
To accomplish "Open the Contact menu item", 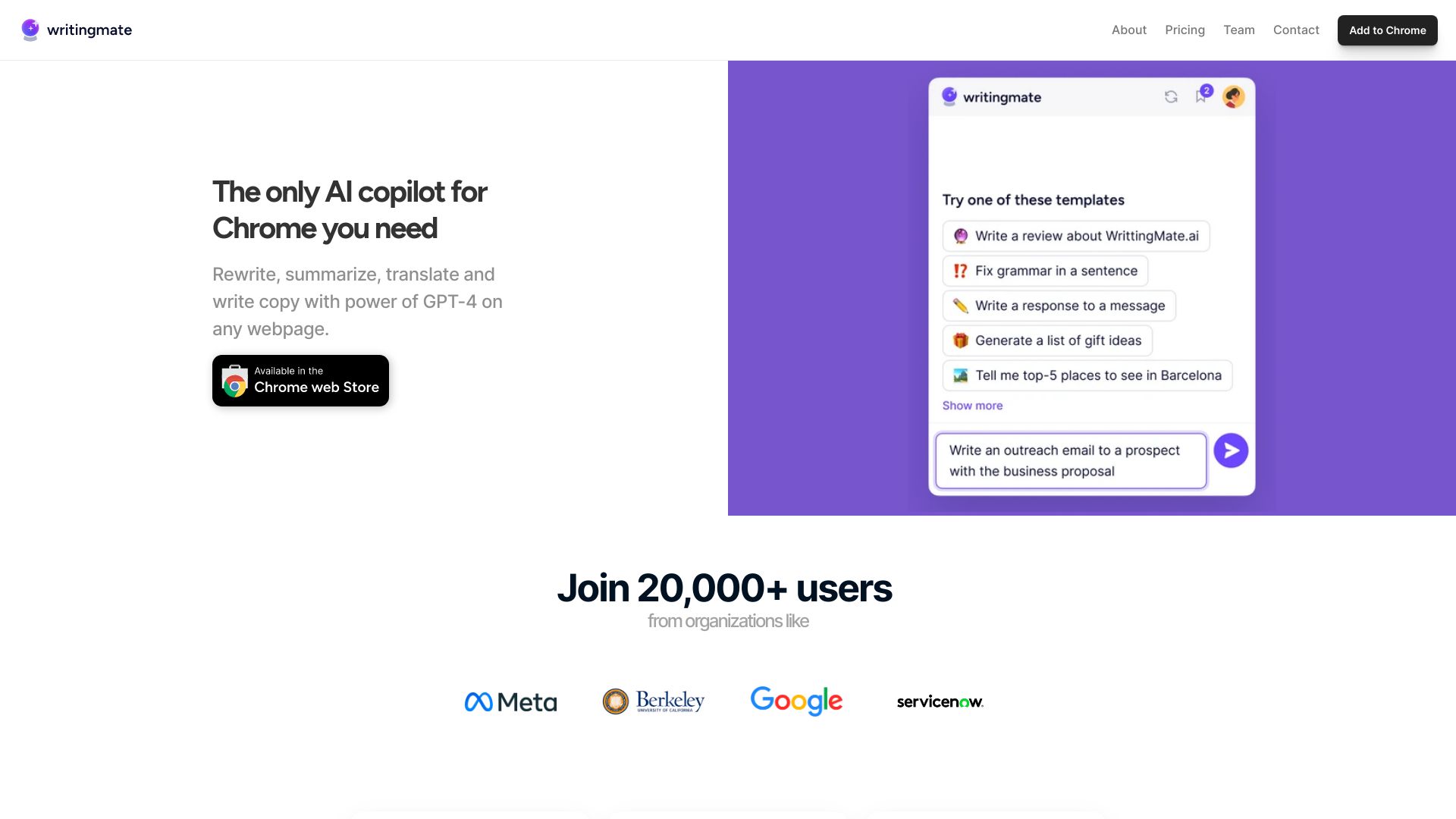I will tap(1296, 30).
